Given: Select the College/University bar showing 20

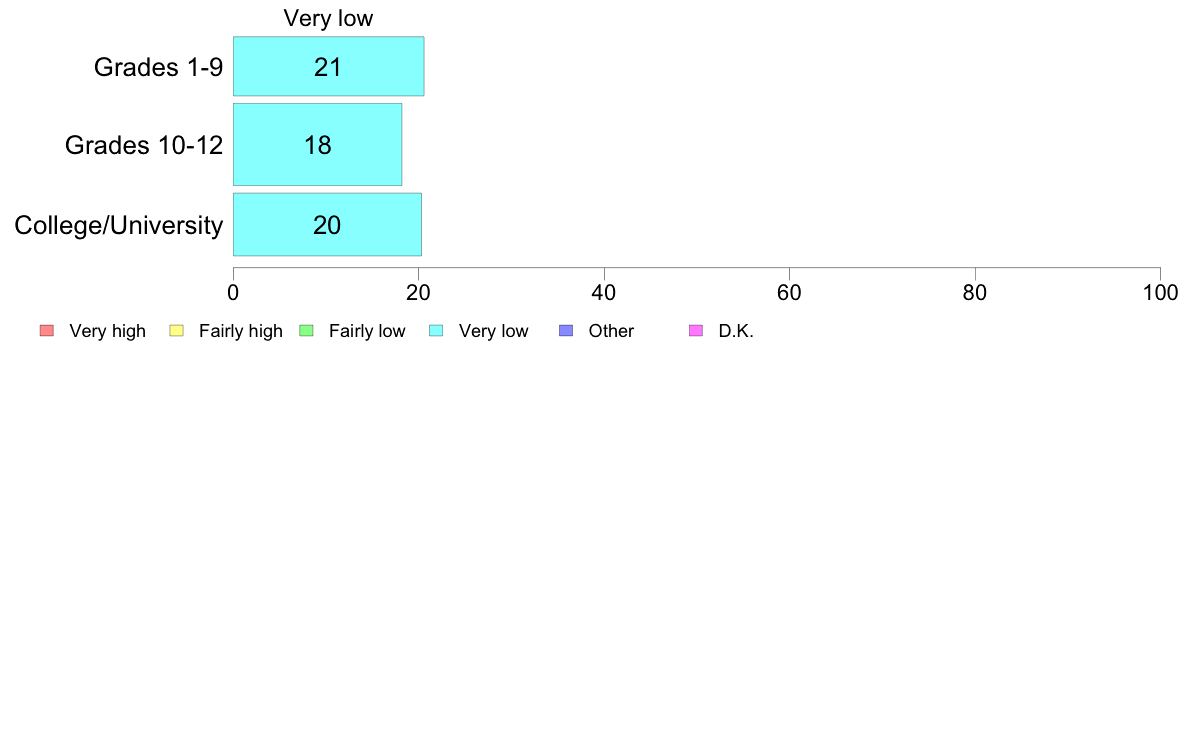Looking at the screenshot, I should [327, 224].
